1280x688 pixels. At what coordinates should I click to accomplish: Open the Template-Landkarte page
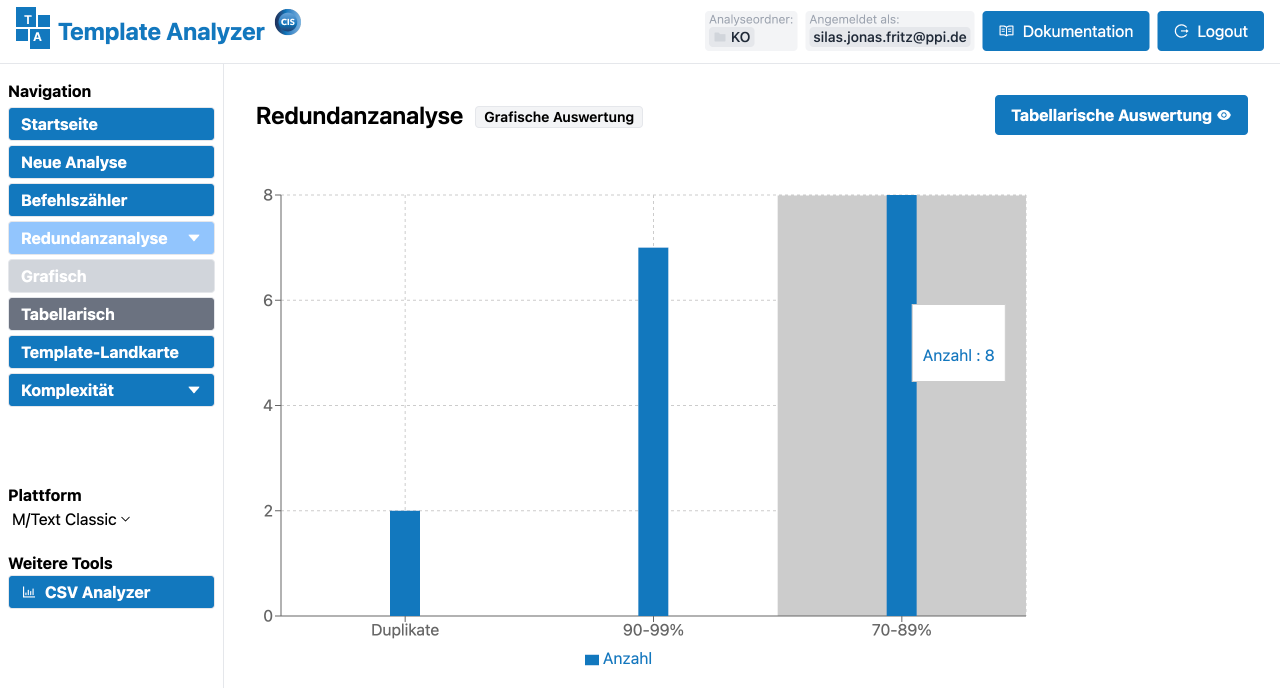tap(111, 353)
